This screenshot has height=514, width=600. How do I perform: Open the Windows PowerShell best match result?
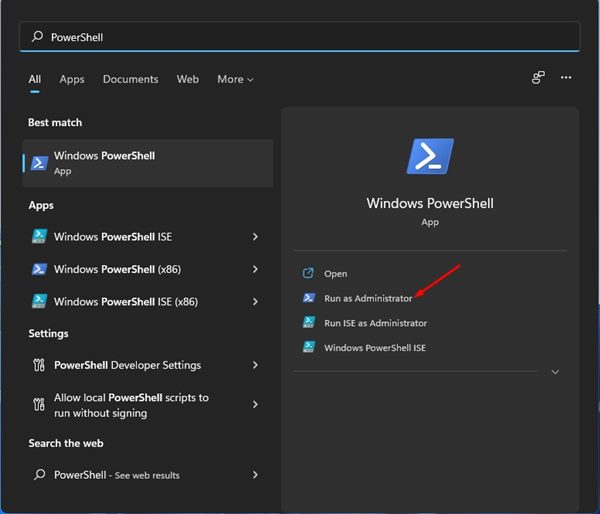(148, 163)
